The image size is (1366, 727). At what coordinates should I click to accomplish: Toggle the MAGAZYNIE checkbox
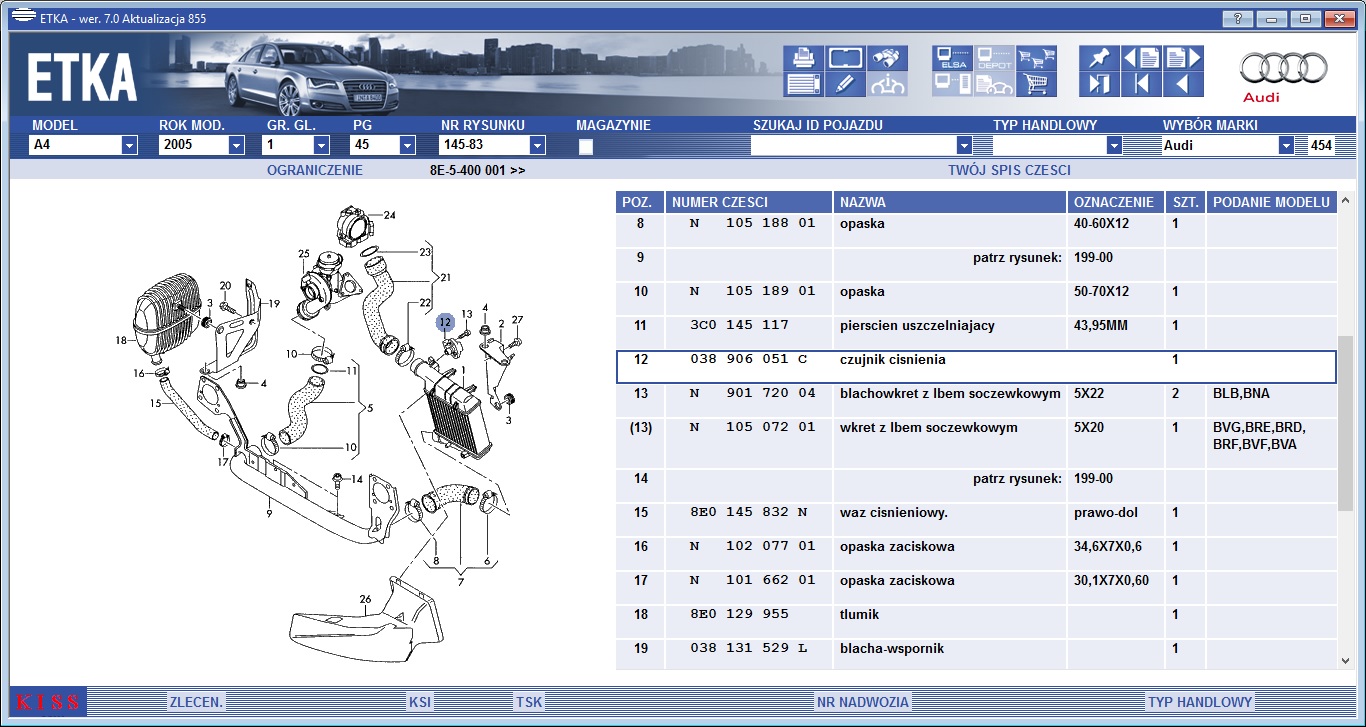click(x=586, y=147)
